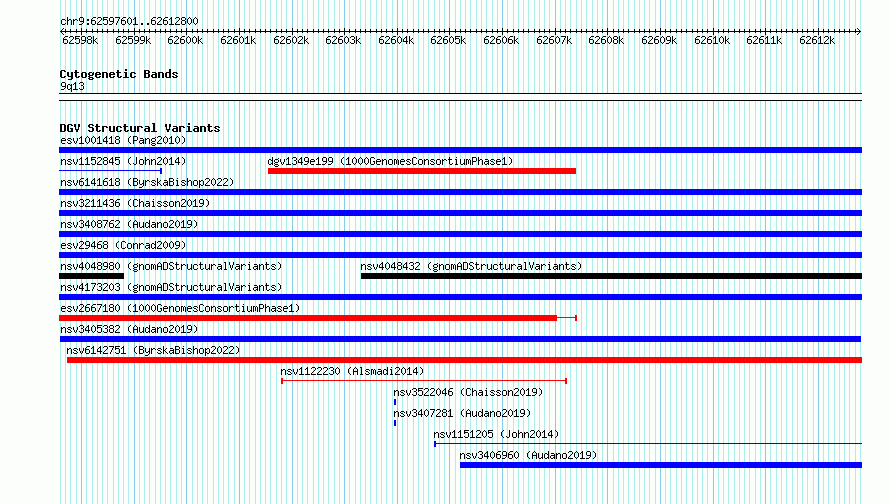This screenshot has height=504, width=890.
Task: Click the 62612k ruler tick label
Action: pos(817,40)
